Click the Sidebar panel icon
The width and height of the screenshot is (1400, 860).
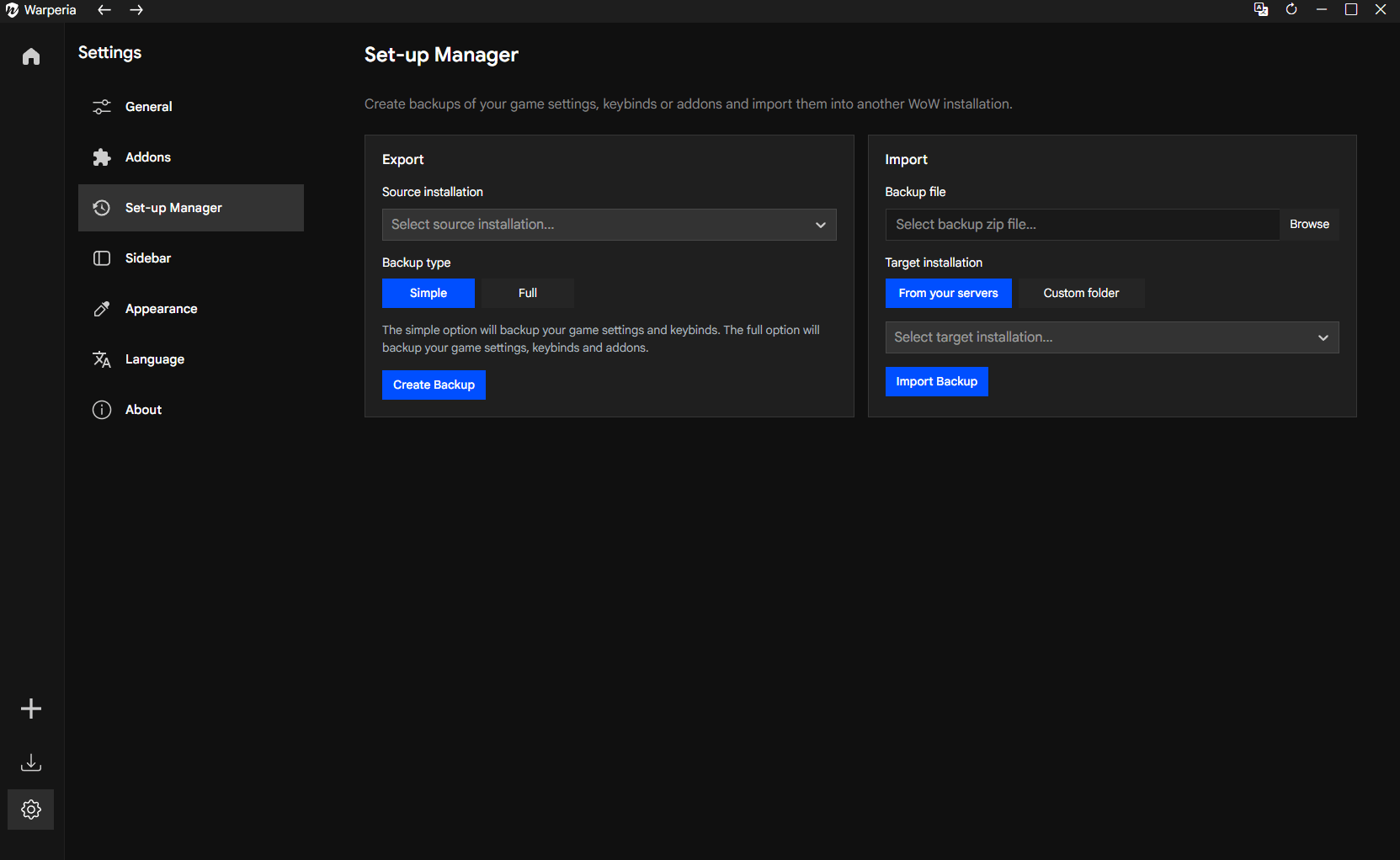click(x=102, y=258)
